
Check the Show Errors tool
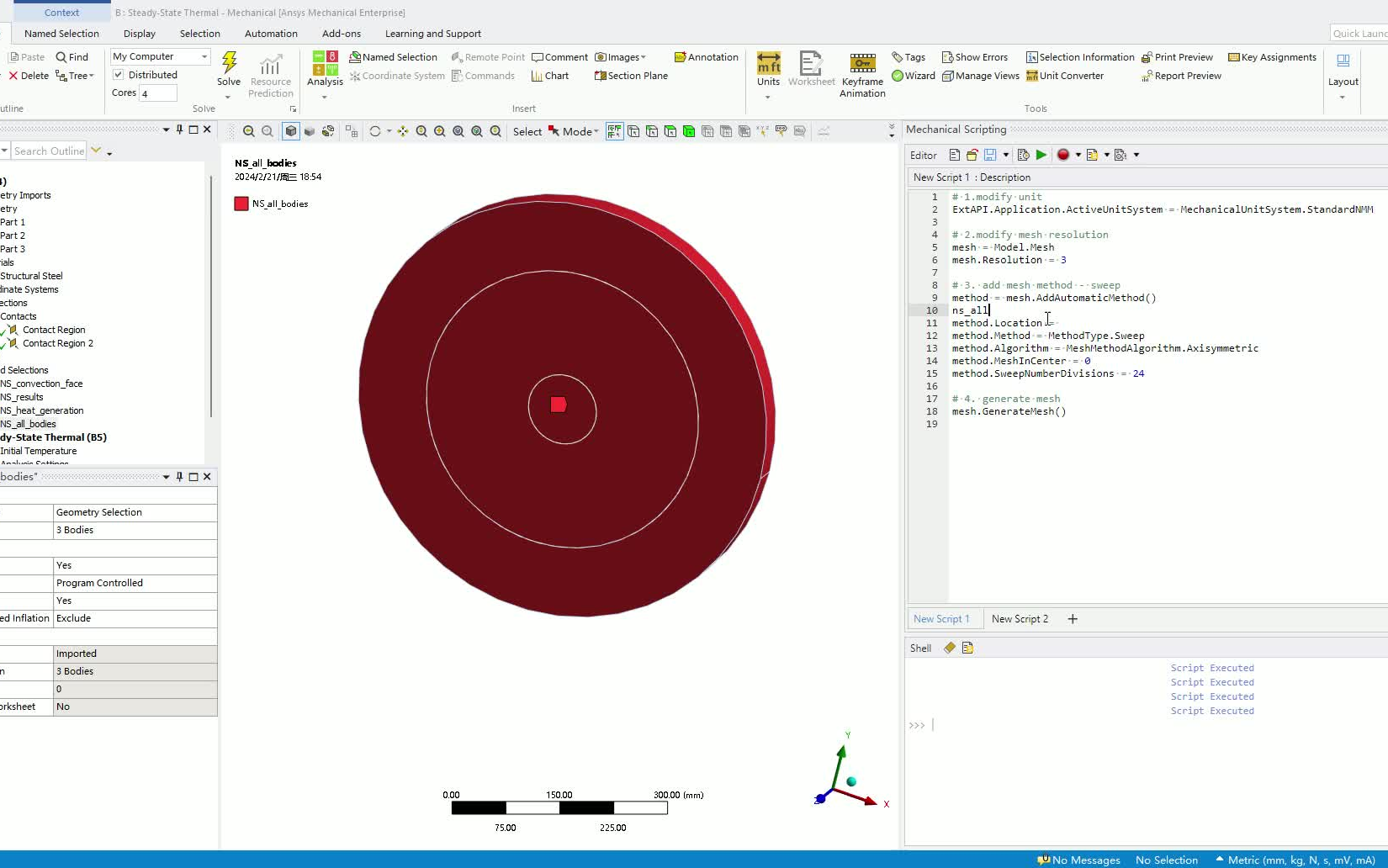click(975, 56)
